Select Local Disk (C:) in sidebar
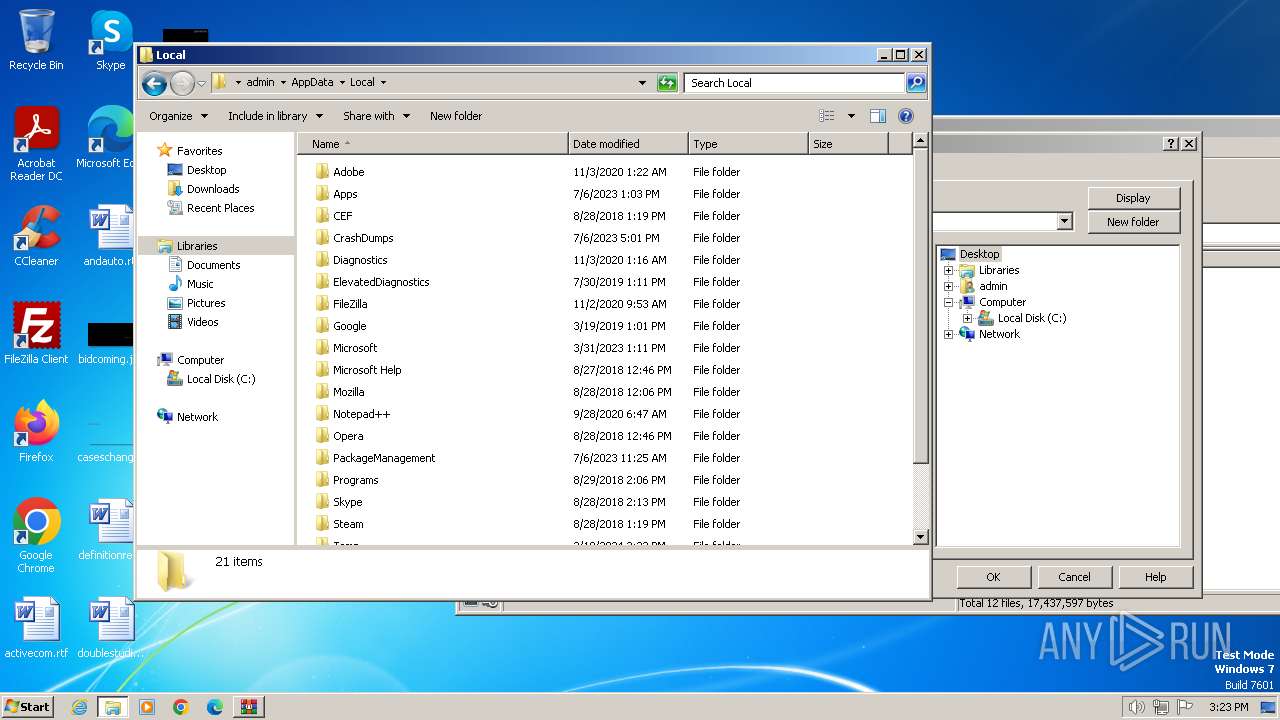This screenshot has height=720, width=1280. click(221, 379)
